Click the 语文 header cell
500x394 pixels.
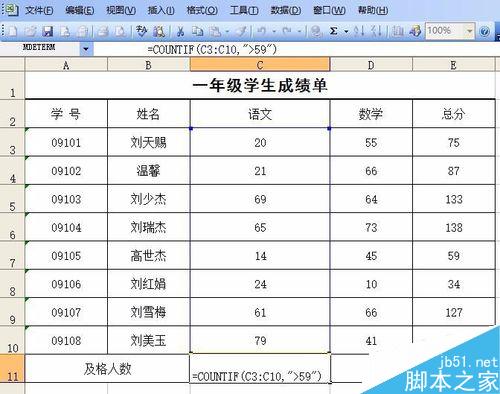coord(260,114)
